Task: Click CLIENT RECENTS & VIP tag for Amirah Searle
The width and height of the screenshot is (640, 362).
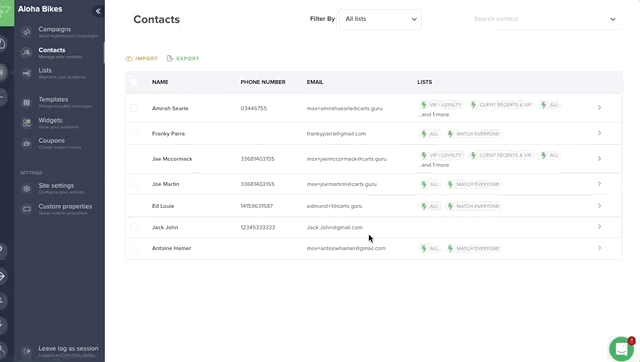Action: point(501,105)
